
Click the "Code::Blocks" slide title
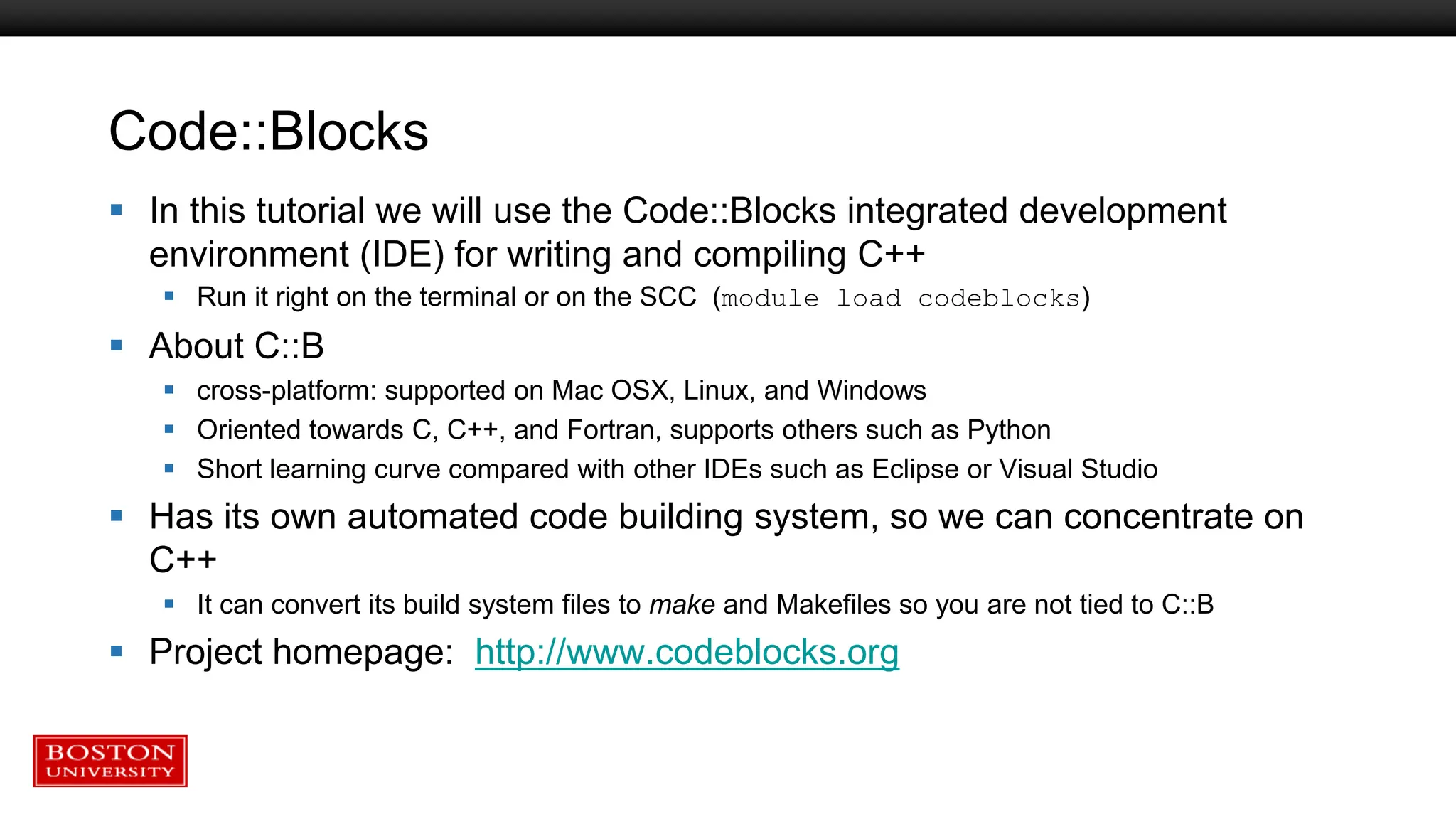269,132
